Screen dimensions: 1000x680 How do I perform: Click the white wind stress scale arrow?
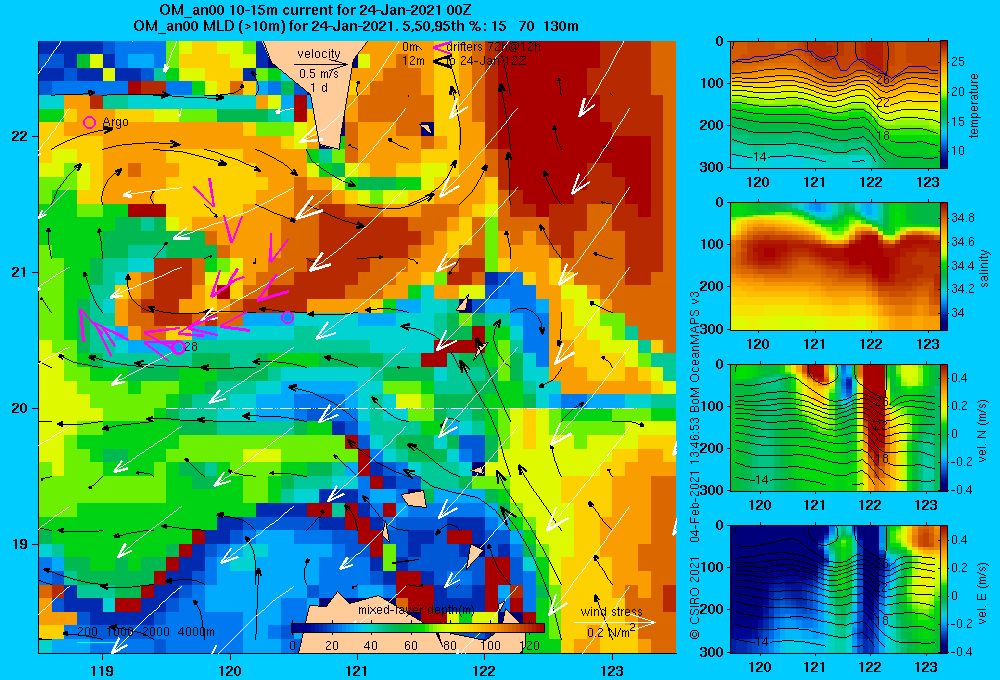coord(614,622)
